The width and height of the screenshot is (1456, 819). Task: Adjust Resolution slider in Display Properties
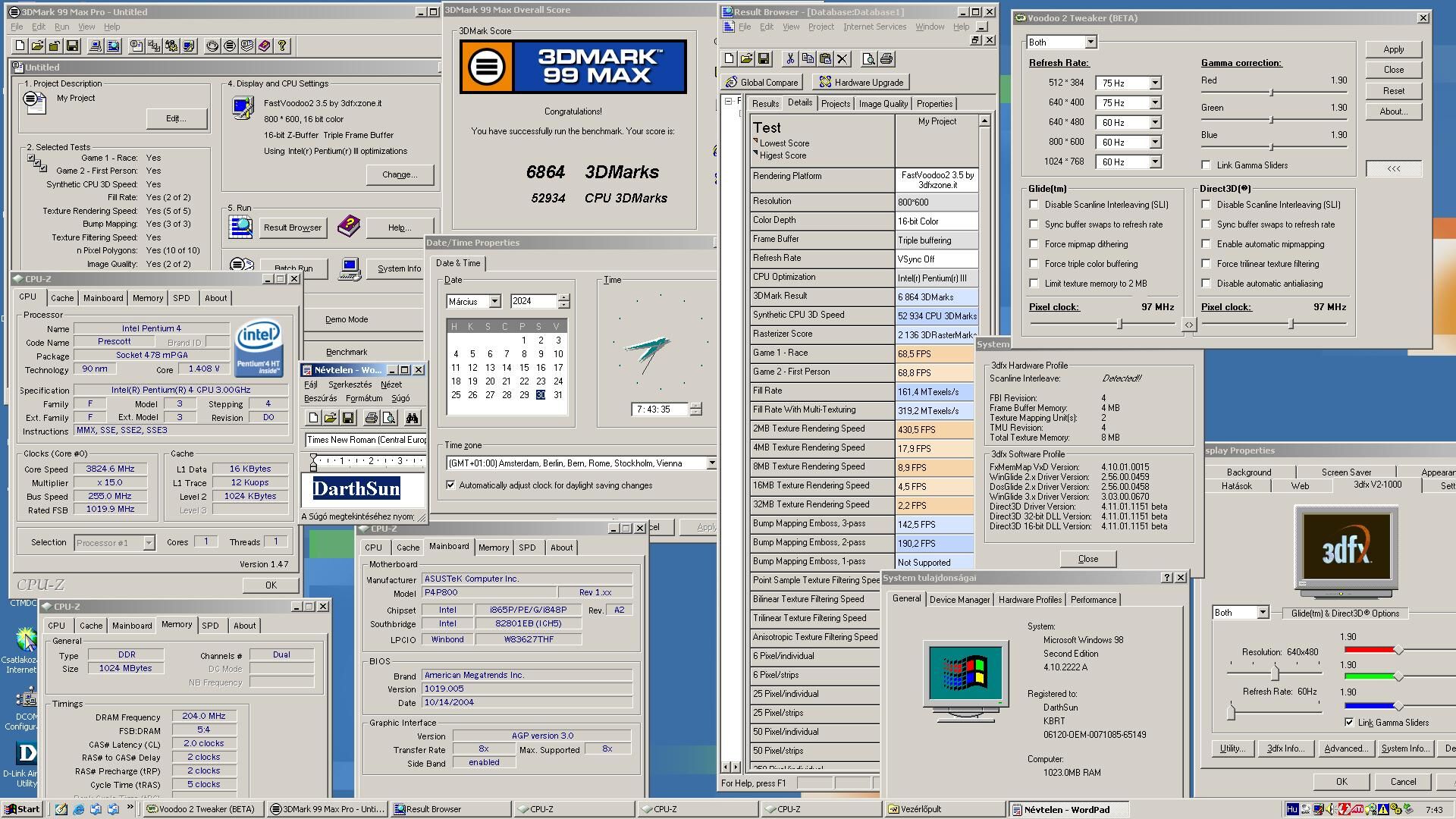1275,673
